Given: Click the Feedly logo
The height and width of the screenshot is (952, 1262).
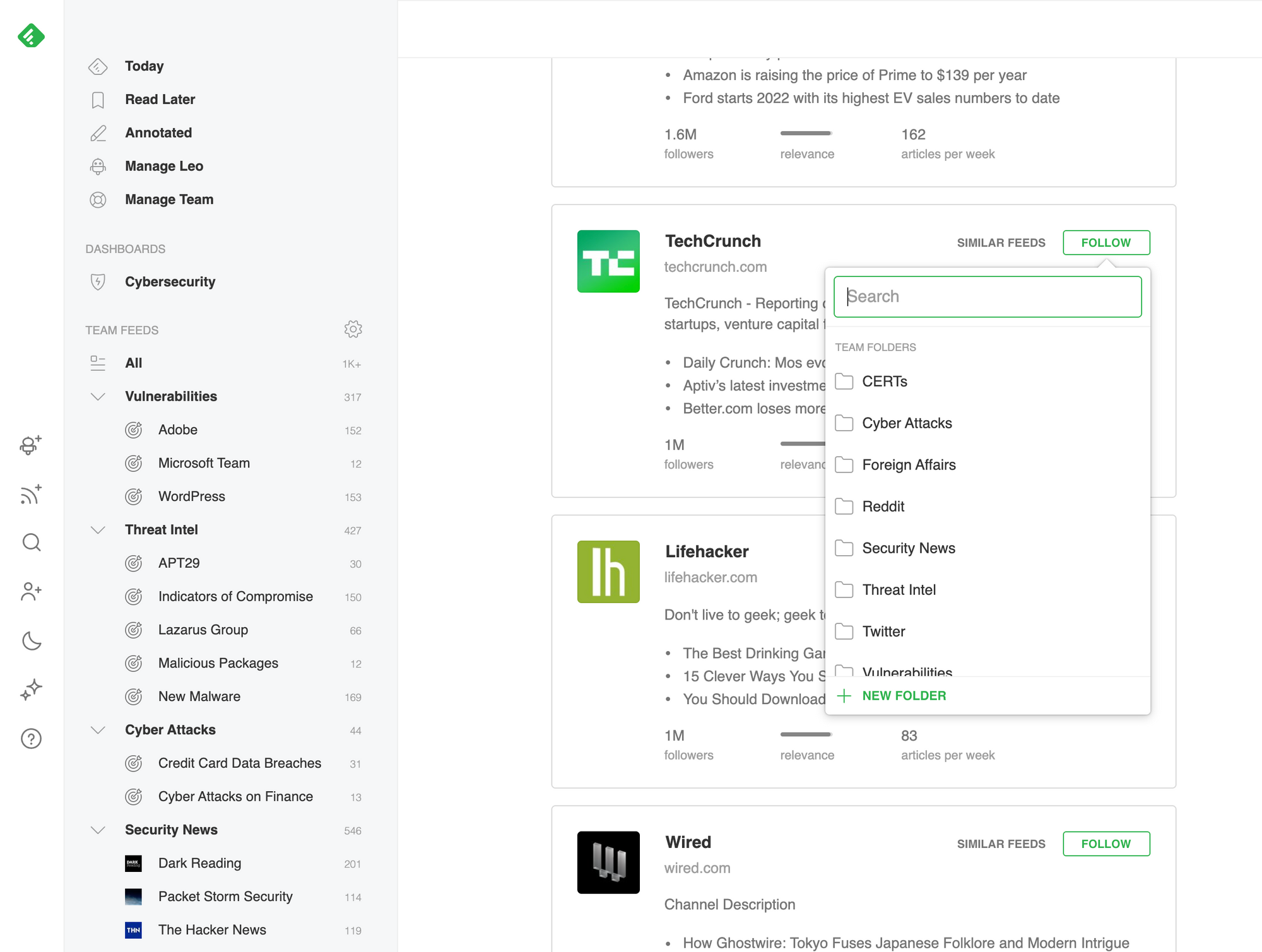Looking at the screenshot, I should click(x=31, y=36).
